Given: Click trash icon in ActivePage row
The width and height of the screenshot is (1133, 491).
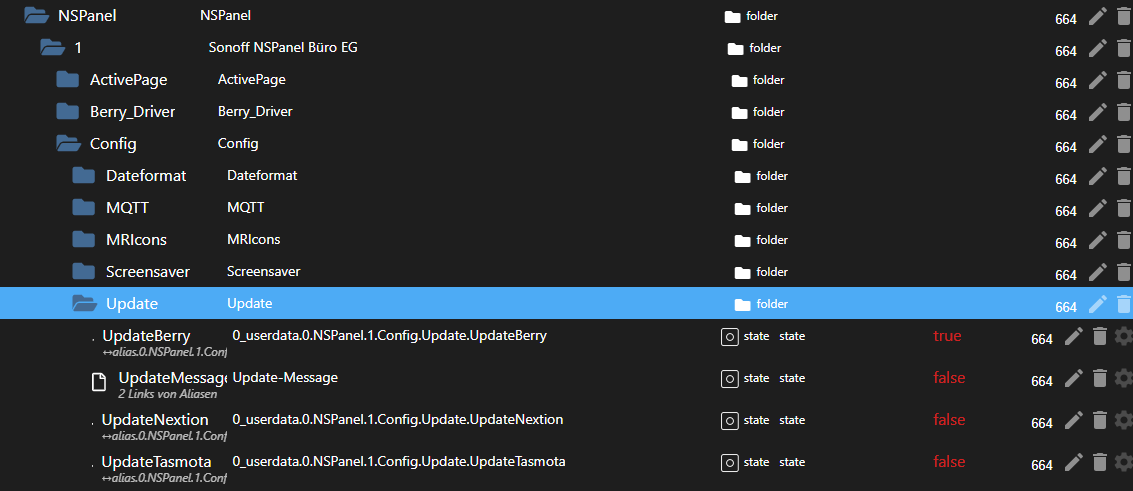Looking at the screenshot, I should (1123, 80).
